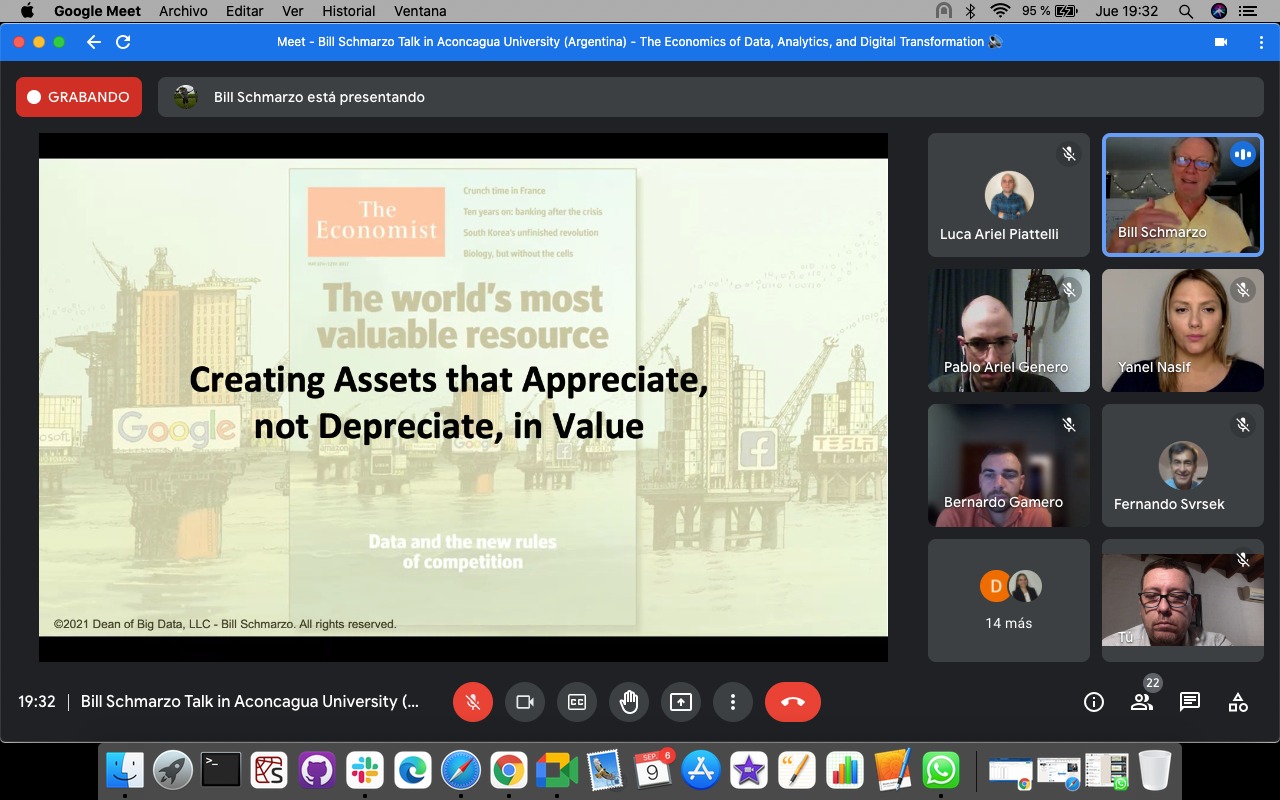The image size is (1280, 800).
Task: Open Slack from the Dock
Action: (x=365, y=770)
